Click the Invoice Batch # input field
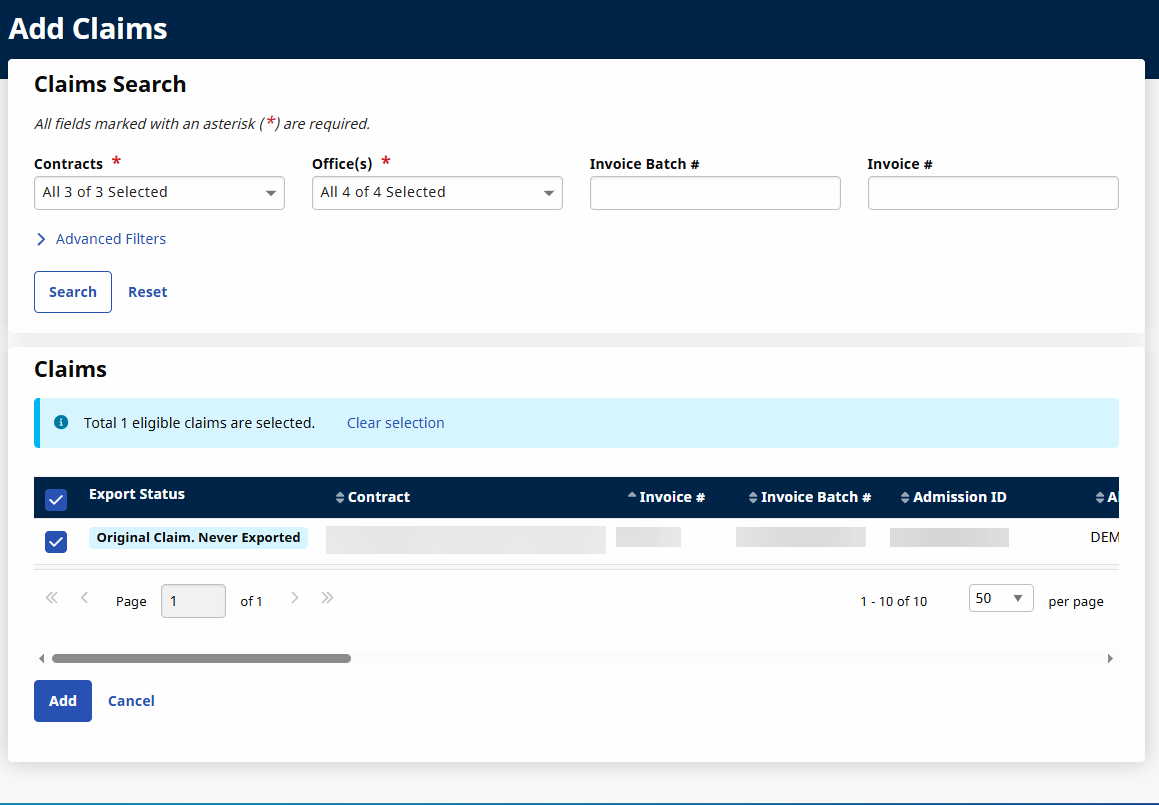Screen dimensions: 1159x805 click(x=715, y=193)
